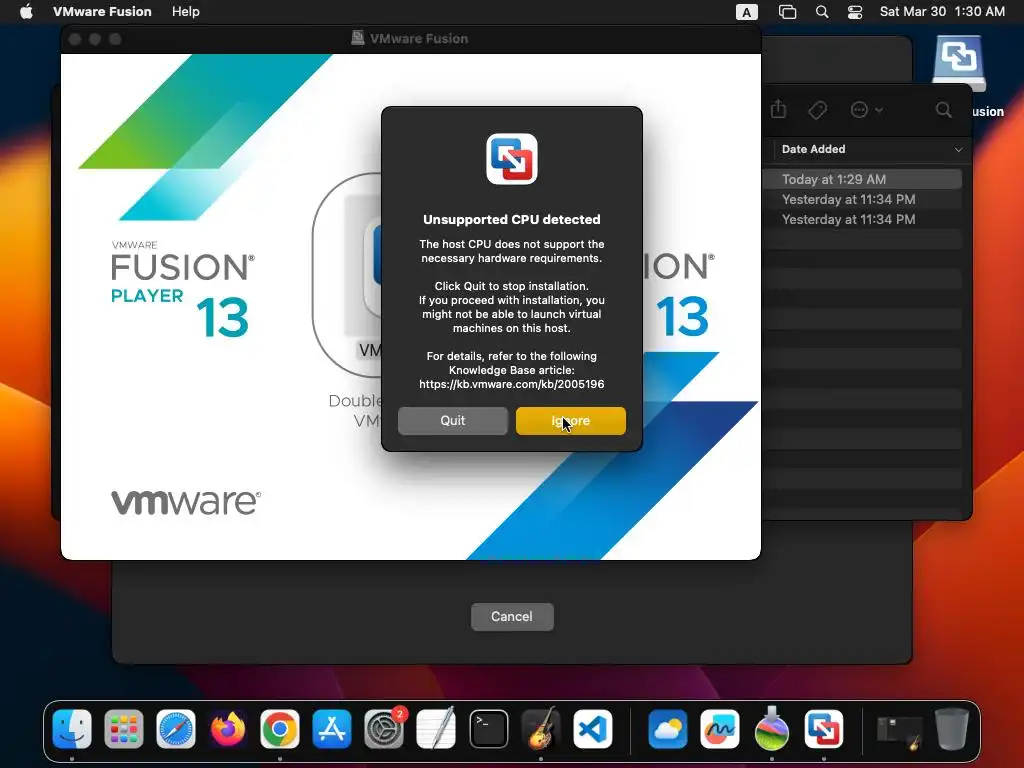Open App Store from the Dock
This screenshot has height=768, width=1024.
[332, 729]
